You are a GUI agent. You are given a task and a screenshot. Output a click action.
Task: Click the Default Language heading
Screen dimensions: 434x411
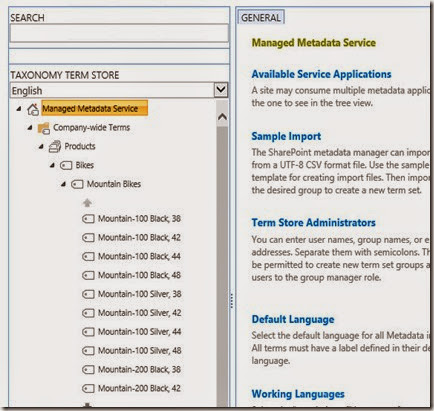point(293,319)
